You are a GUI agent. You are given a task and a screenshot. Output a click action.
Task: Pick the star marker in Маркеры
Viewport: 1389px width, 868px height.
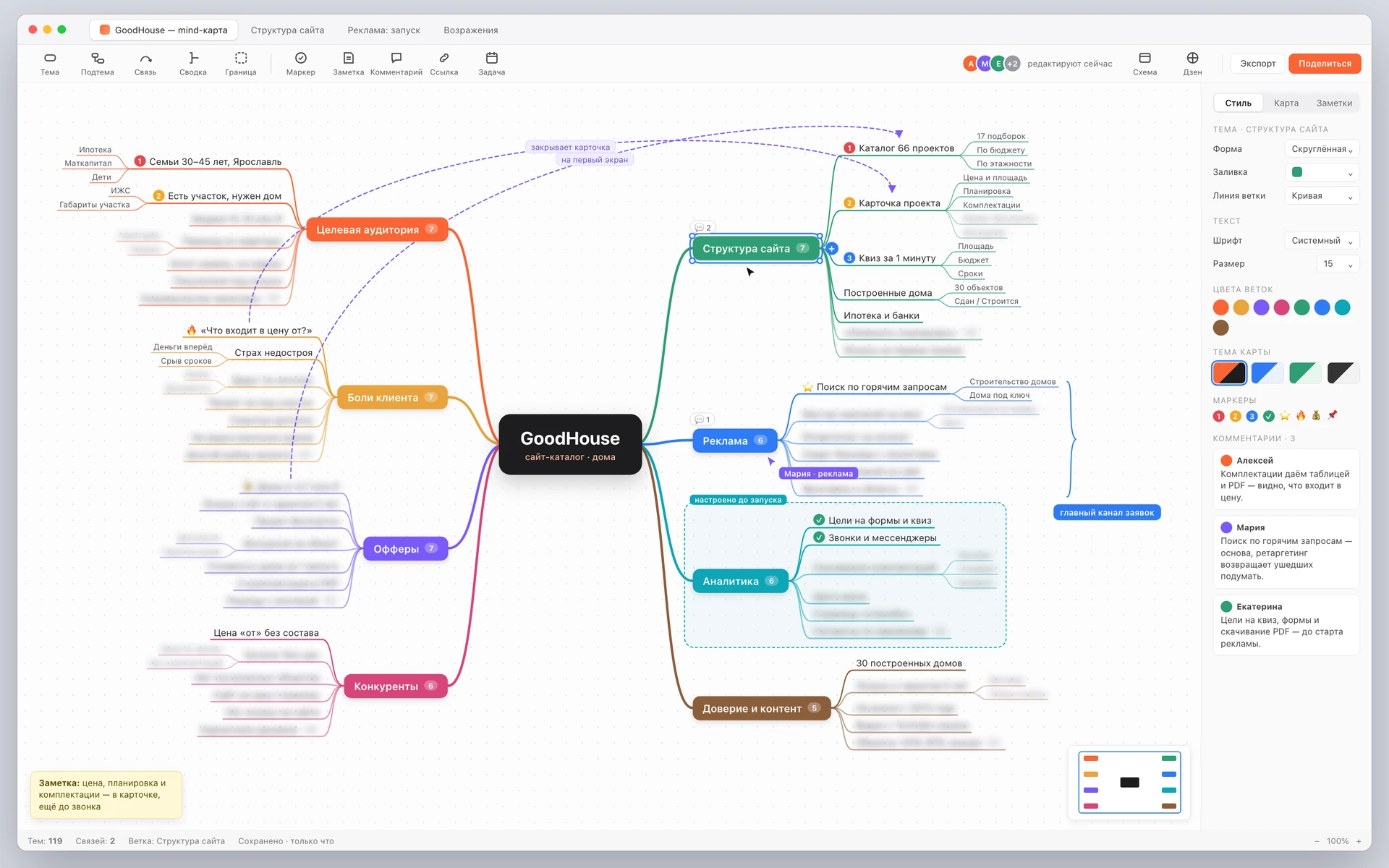click(x=1285, y=416)
